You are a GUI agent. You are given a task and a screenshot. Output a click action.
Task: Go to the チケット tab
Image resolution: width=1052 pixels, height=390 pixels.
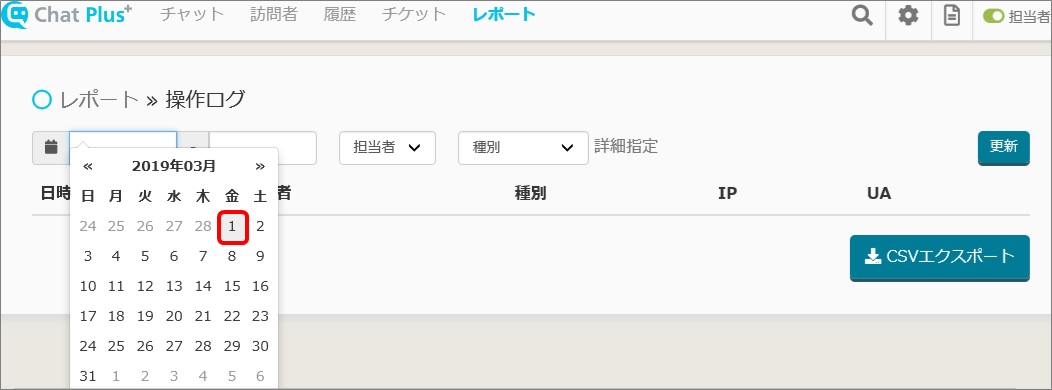click(x=414, y=14)
